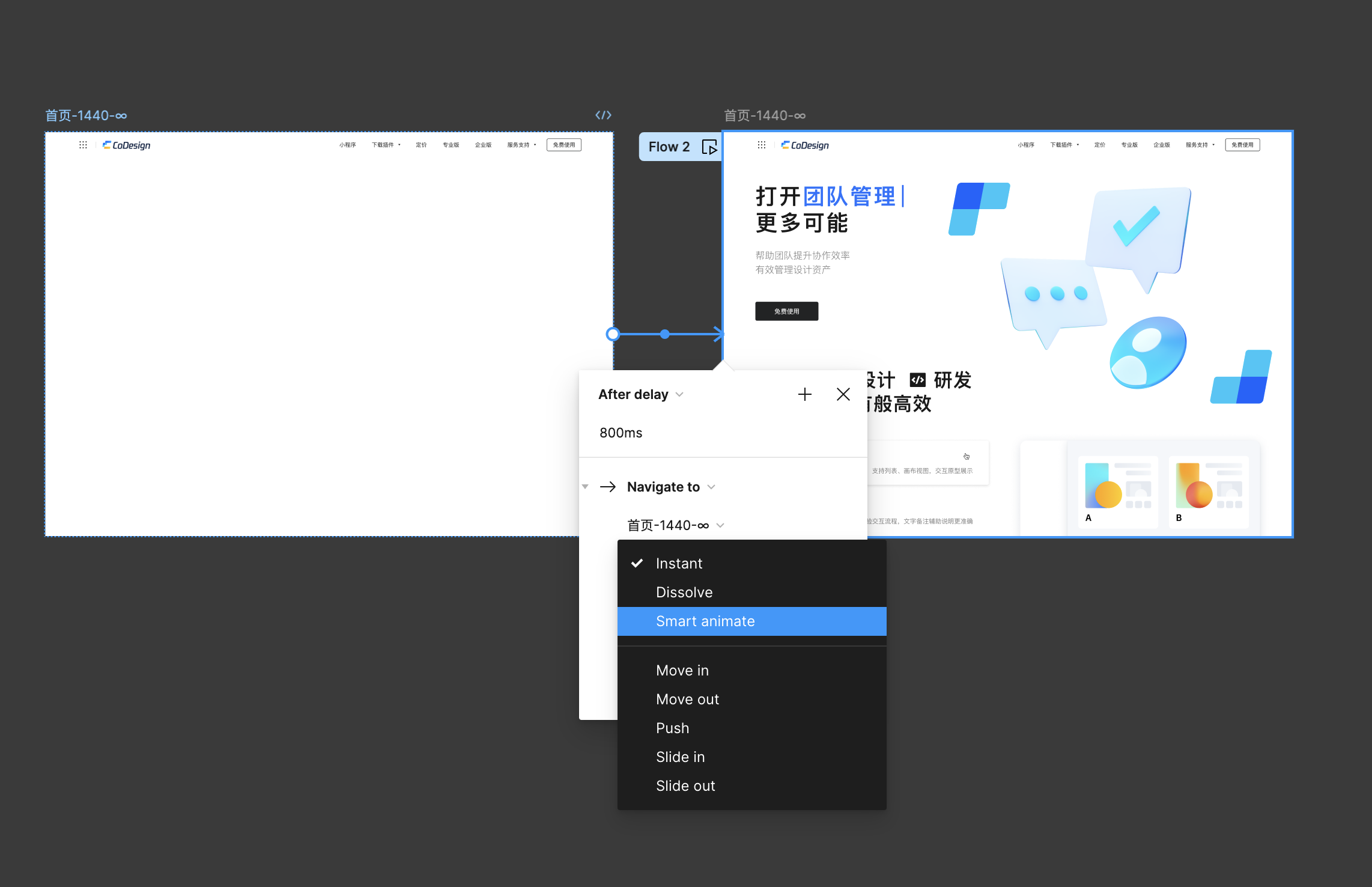Select Slide out animation

752,786
